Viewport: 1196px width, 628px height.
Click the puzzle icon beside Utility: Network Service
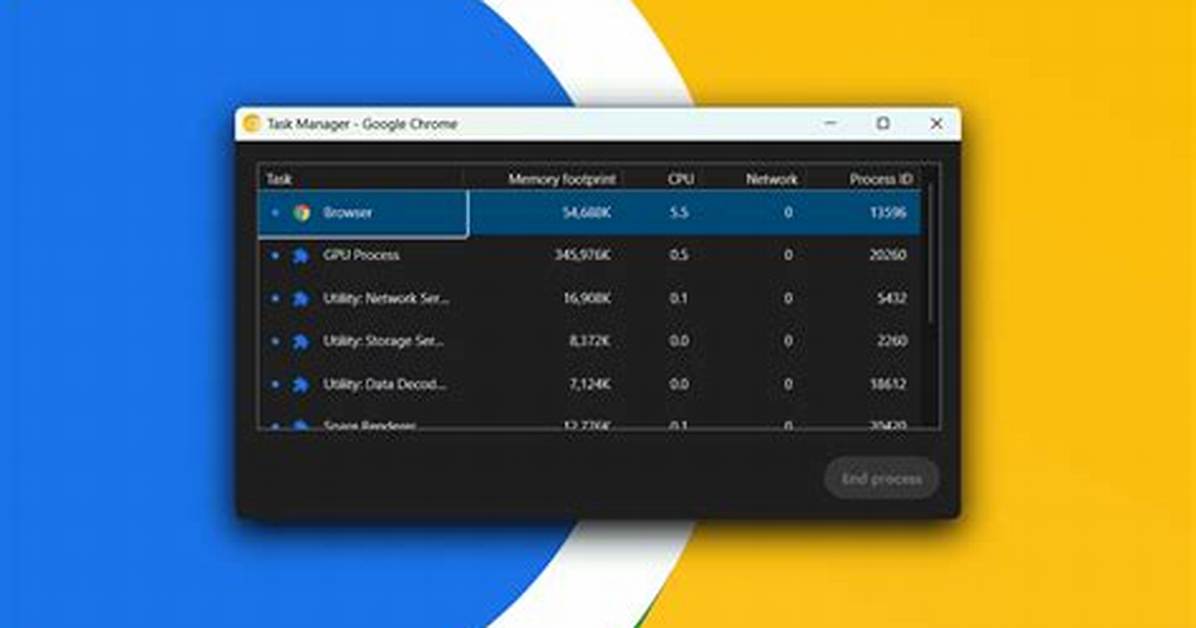point(301,298)
